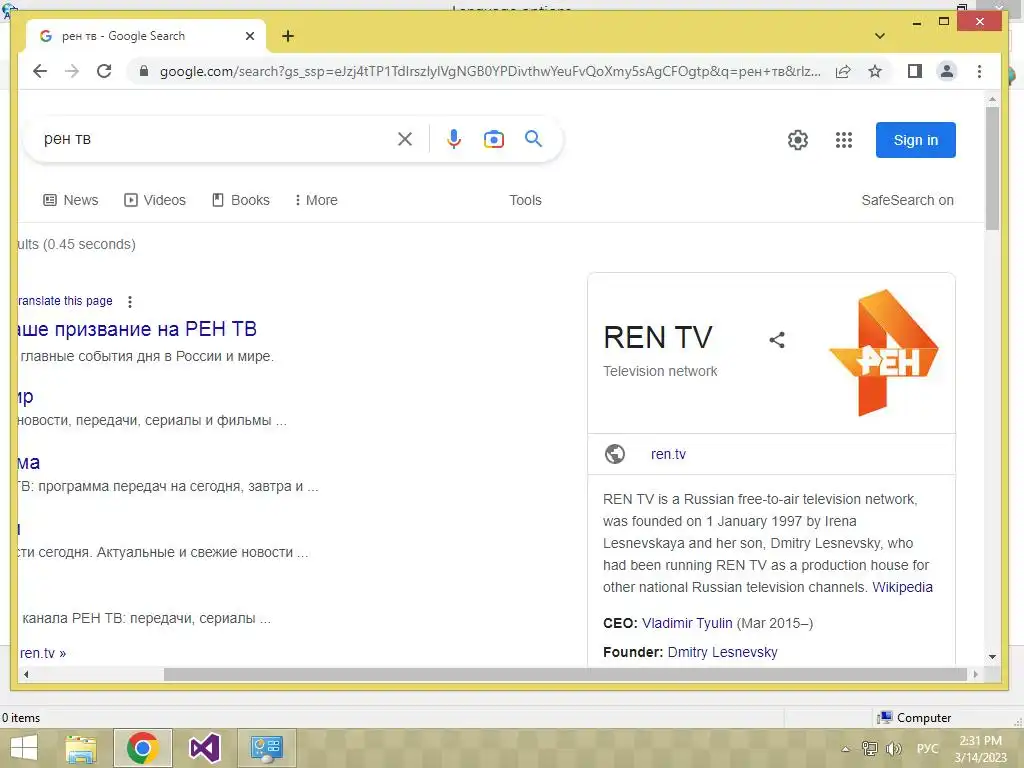Click the SafeSearch on label
The image size is (1024, 768).
pos(907,200)
